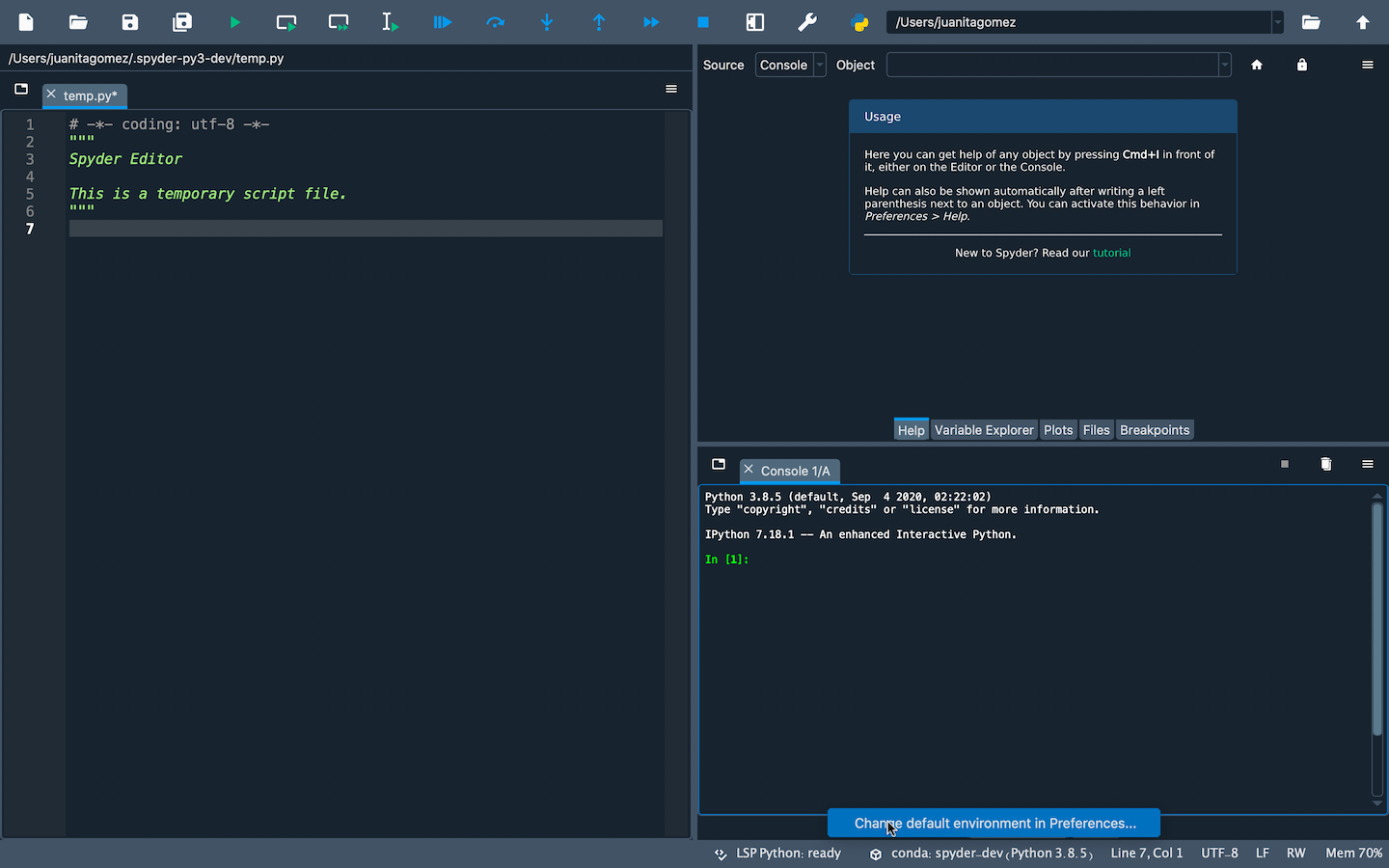Open file with the folder icon
Viewport: 1389px width, 868px height.
(x=78, y=22)
